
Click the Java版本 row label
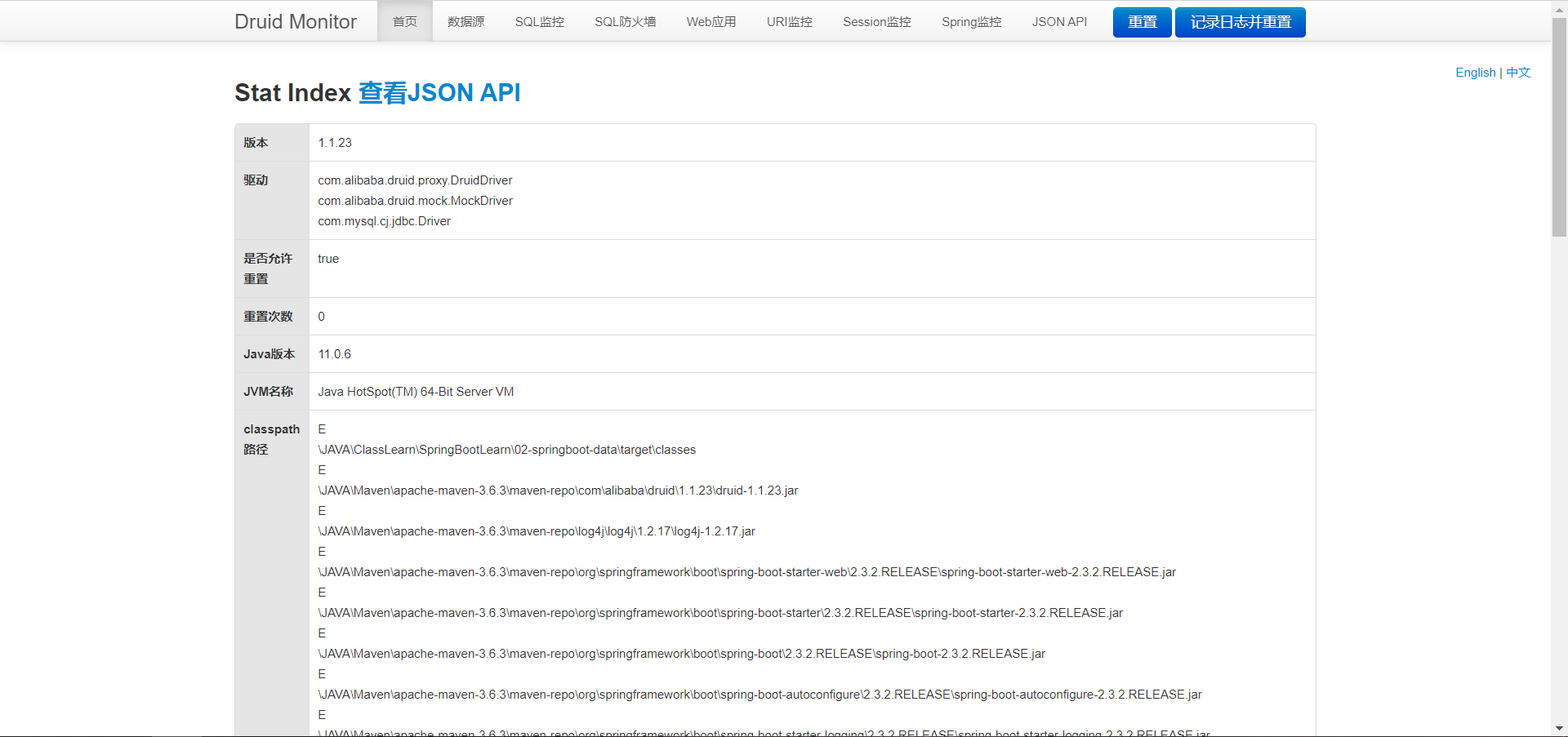[269, 354]
